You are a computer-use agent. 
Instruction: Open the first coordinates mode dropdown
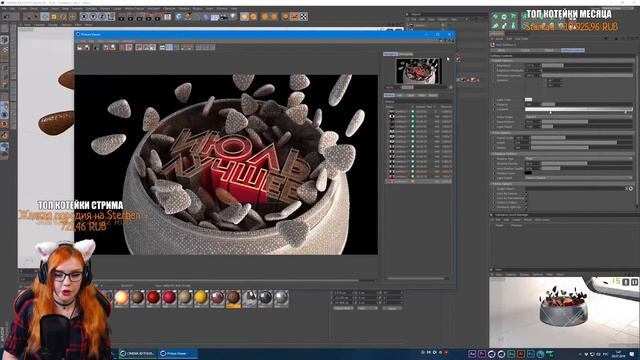343,309
